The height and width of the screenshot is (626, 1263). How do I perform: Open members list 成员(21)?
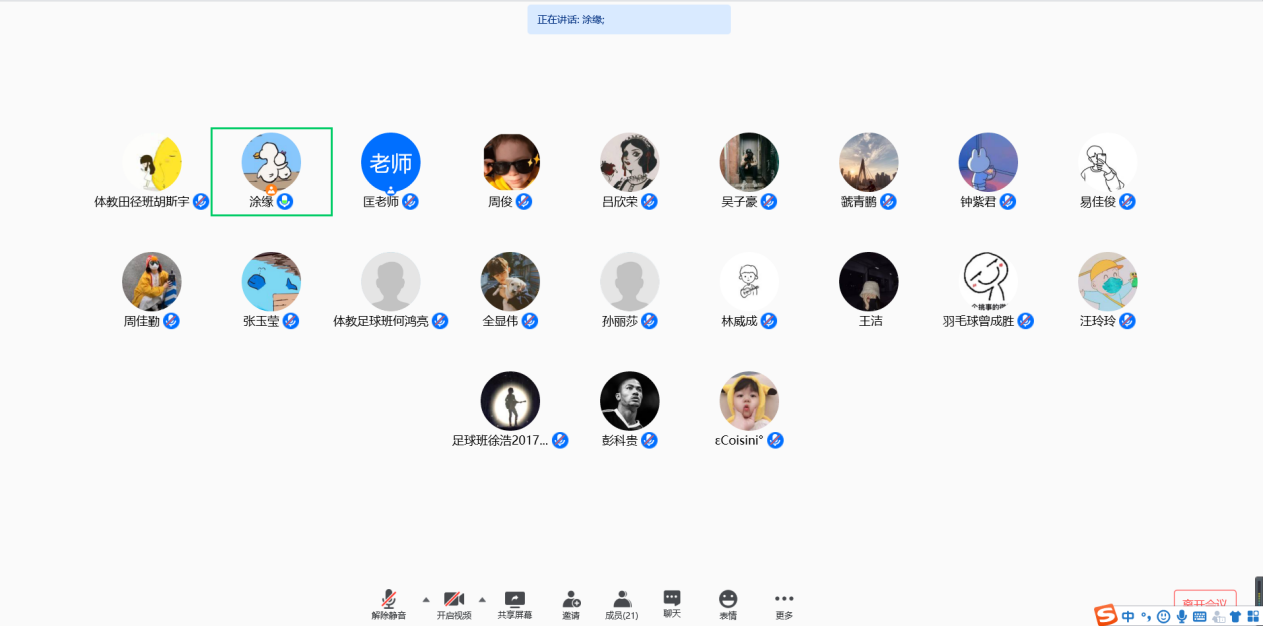[622, 603]
